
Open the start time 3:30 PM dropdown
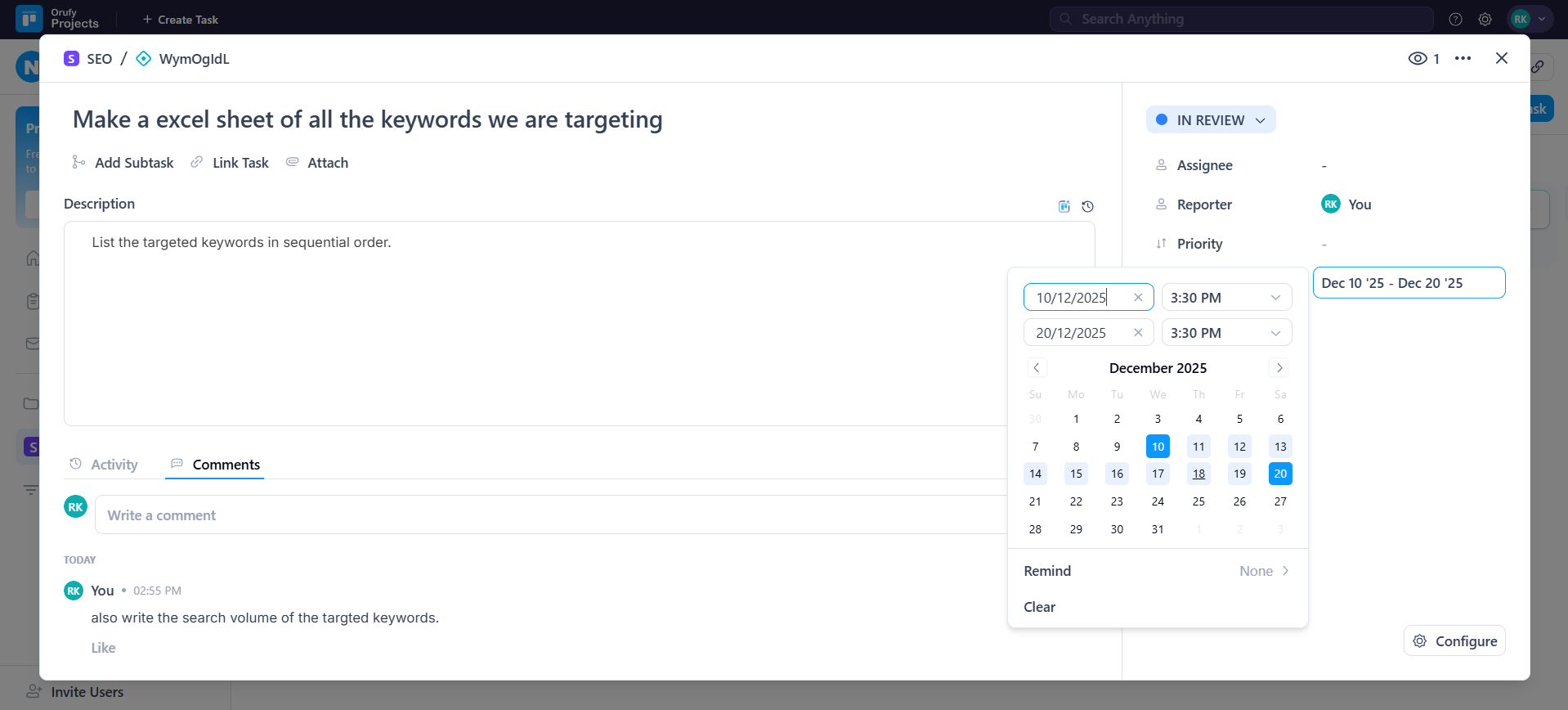[x=1226, y=298]
